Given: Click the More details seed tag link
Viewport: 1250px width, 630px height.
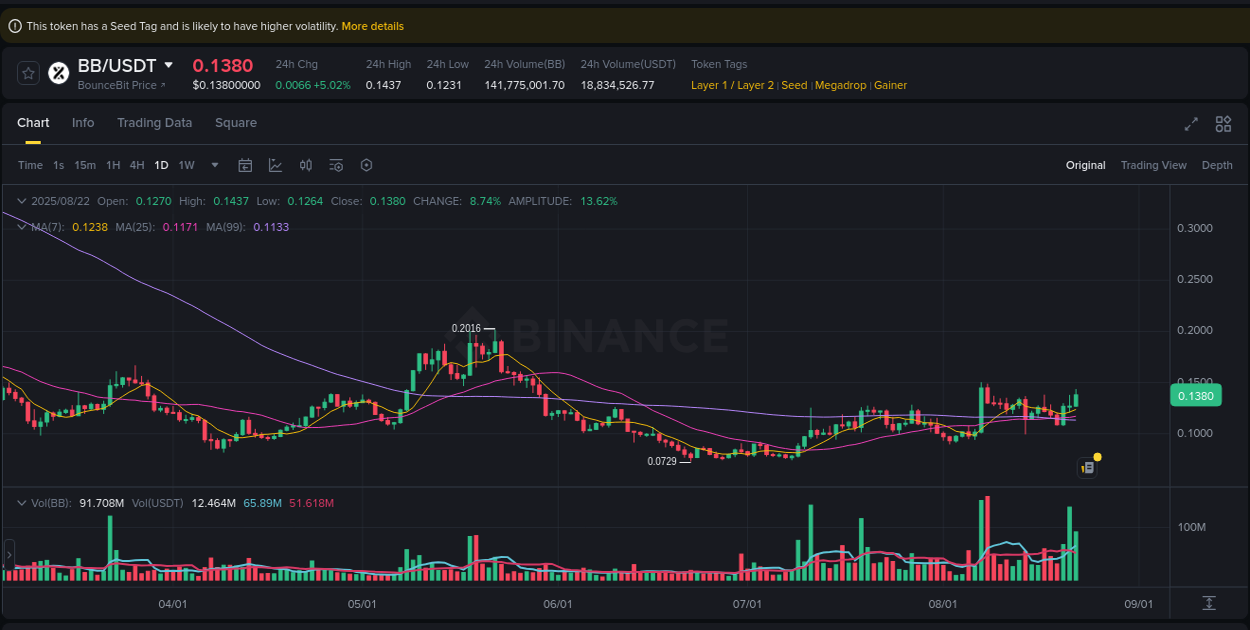Looking at the screenshot, I should point(372,26).
